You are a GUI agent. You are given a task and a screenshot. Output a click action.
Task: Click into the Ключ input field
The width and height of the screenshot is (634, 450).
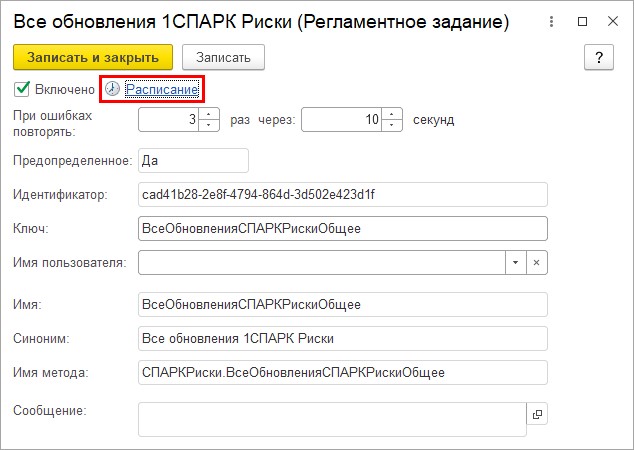tap(343, 228)
